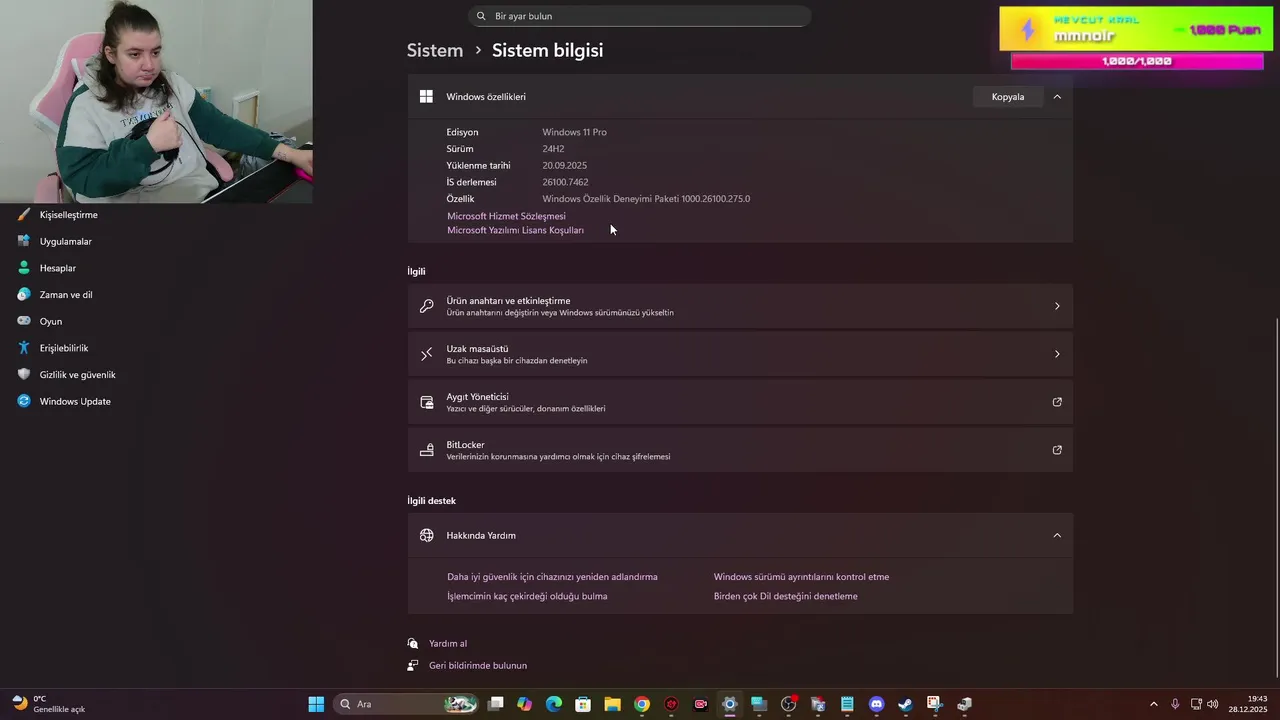Open Snipping Tool from taskbar
The width and height of the screenshot is (1280, 720).
[x=935, y=704]
